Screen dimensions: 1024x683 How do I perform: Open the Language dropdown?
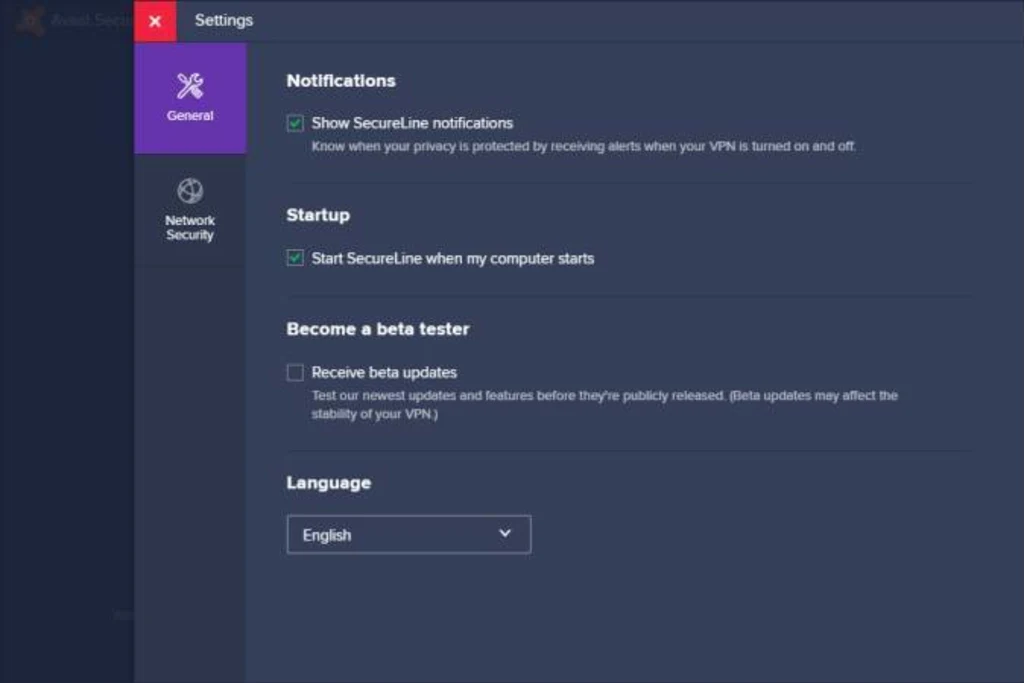pyautogui.click(x=408, y=535)
